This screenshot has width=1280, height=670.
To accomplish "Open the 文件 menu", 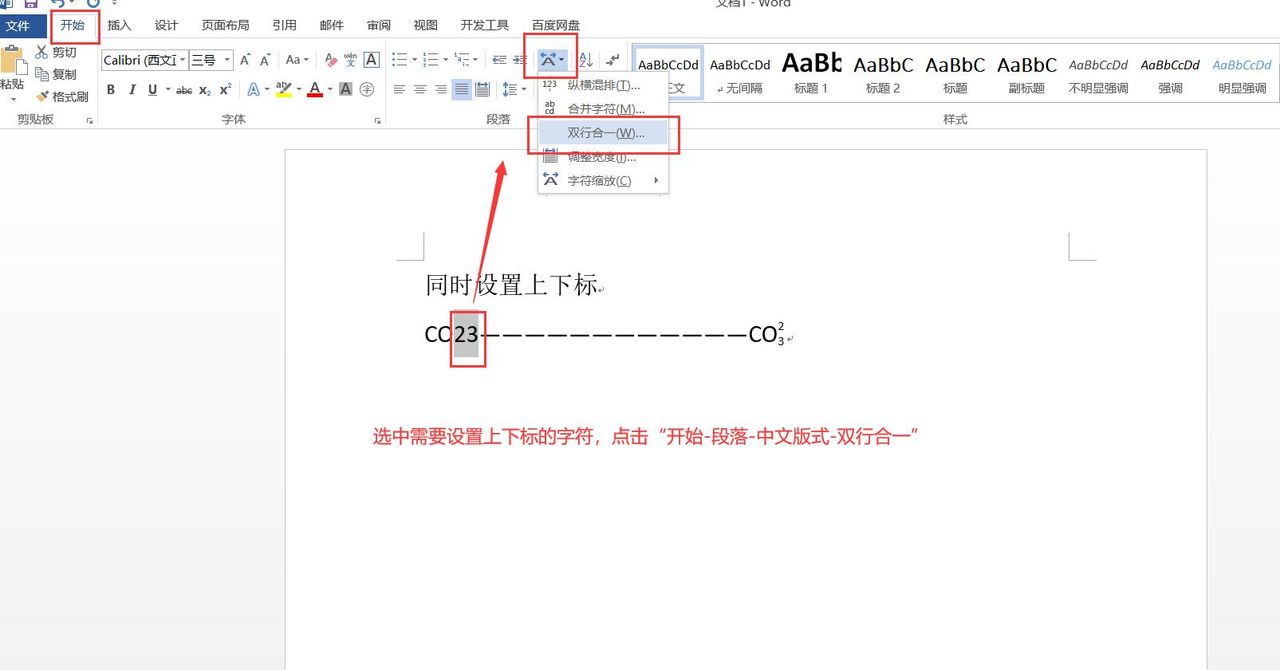I will (21, 25).
